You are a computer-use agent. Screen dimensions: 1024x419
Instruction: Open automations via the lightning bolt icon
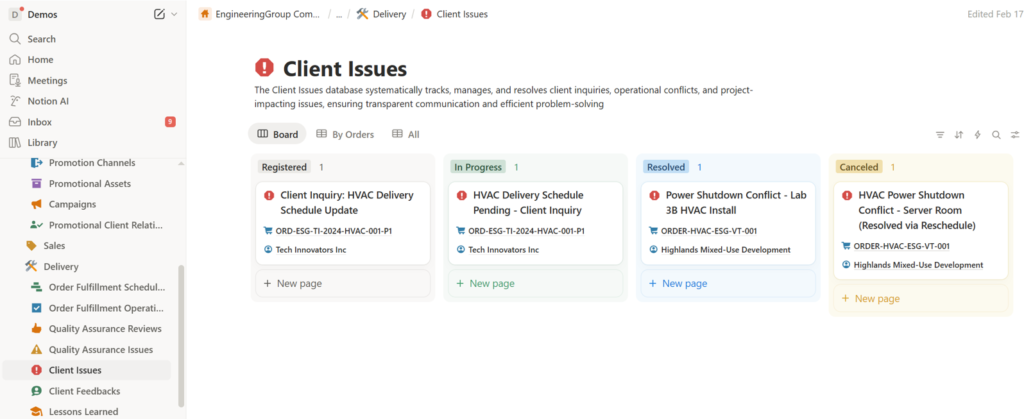977,134
